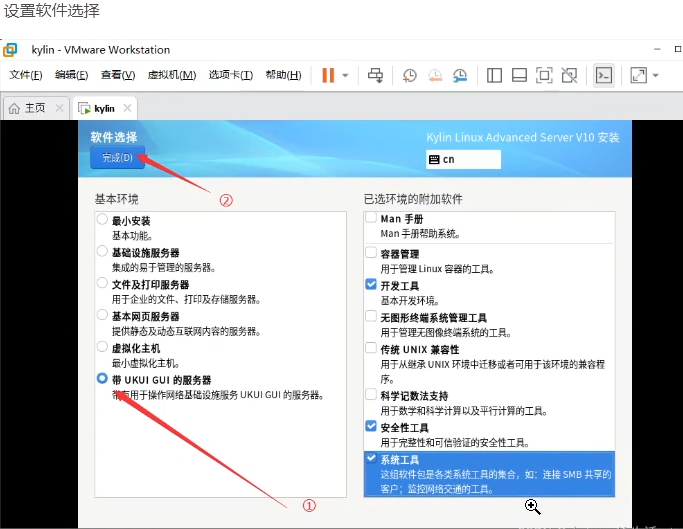Check the 无图形终端系统管理工具 checkbox
The image size is (683, 529).
(371, 316)
